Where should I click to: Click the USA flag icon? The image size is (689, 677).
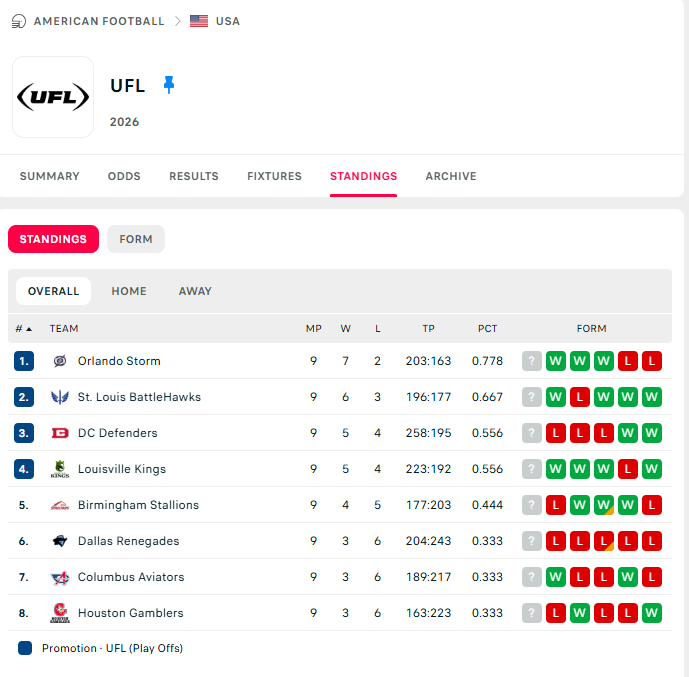click(x=199, y=21)
